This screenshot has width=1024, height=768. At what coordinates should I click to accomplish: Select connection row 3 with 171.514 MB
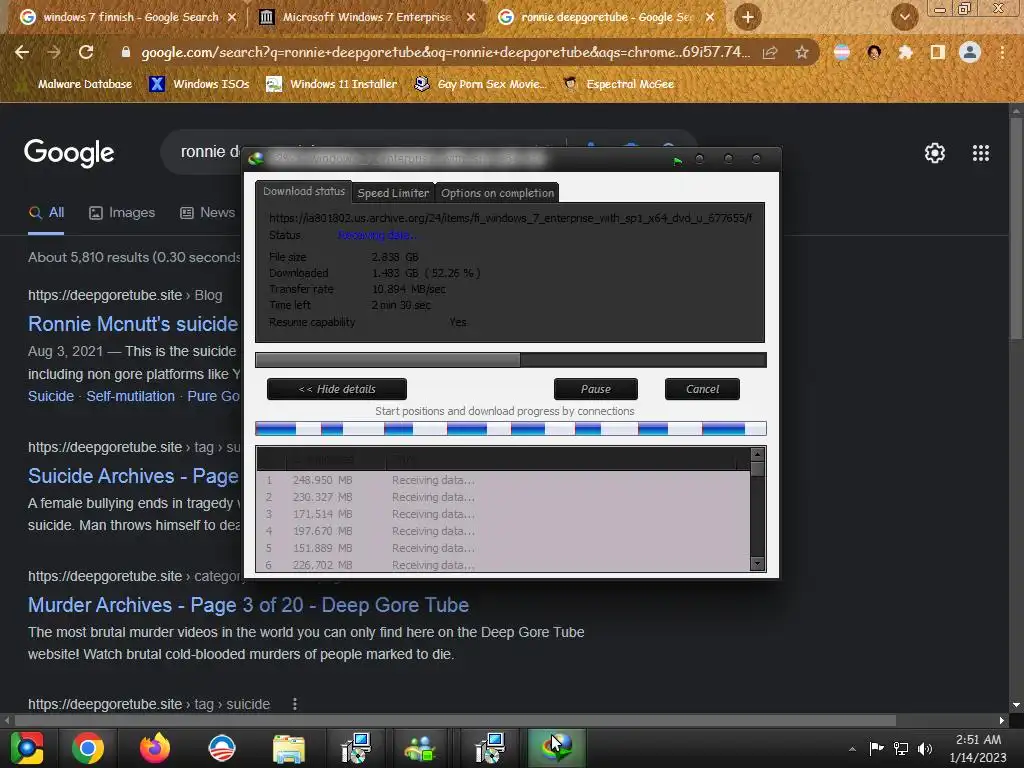point(504,514)
